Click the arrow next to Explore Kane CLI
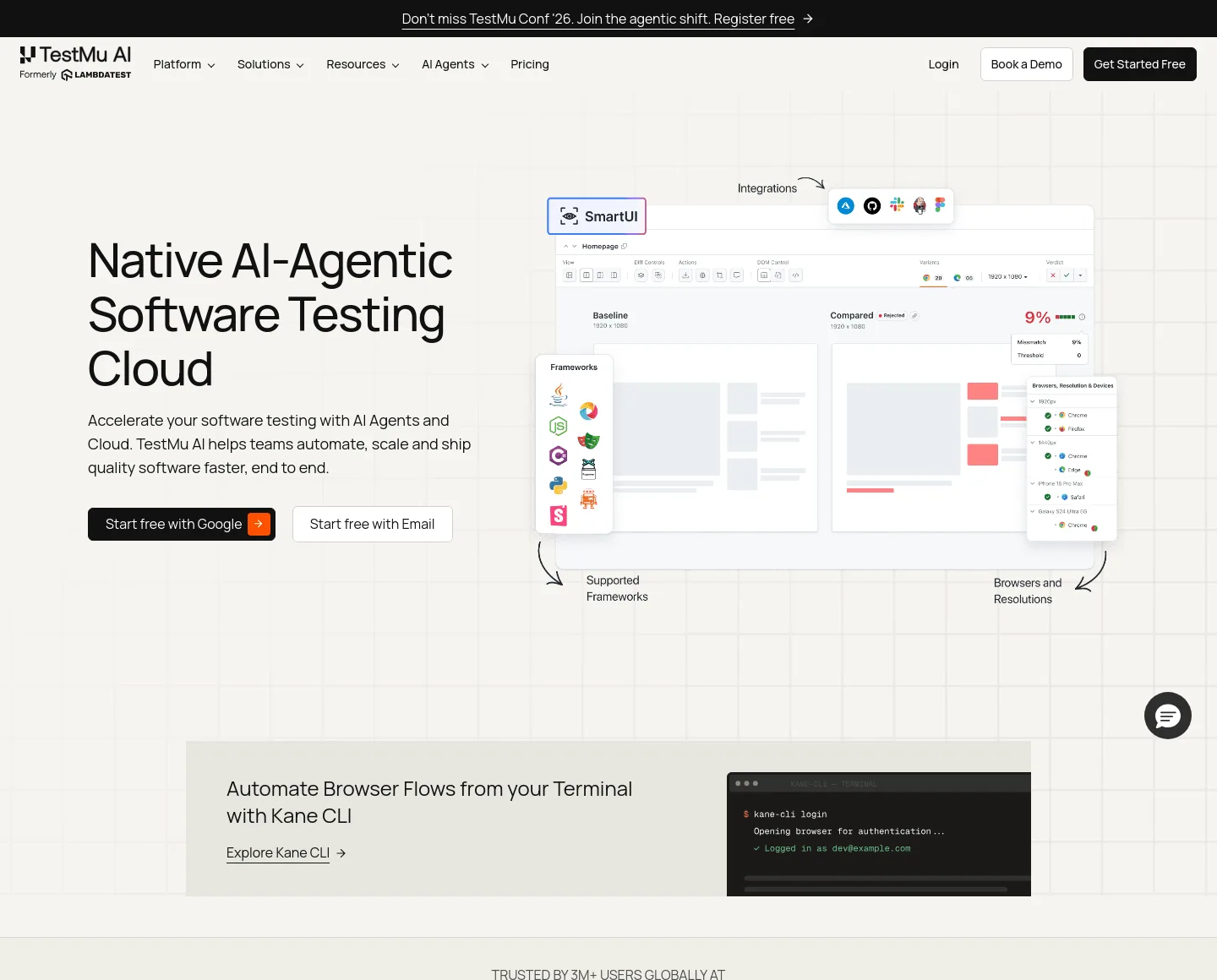1217x980 pixels. tap(341, 853)
